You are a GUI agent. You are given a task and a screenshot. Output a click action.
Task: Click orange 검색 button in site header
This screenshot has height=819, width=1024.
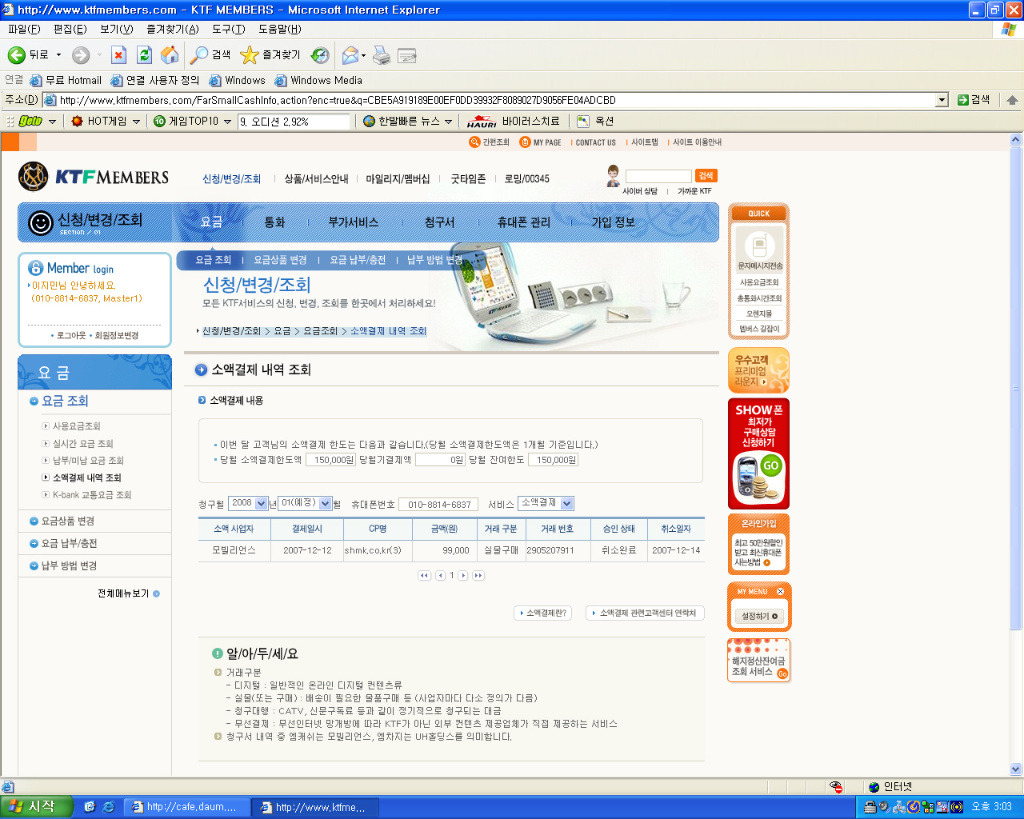pos(706,176)
